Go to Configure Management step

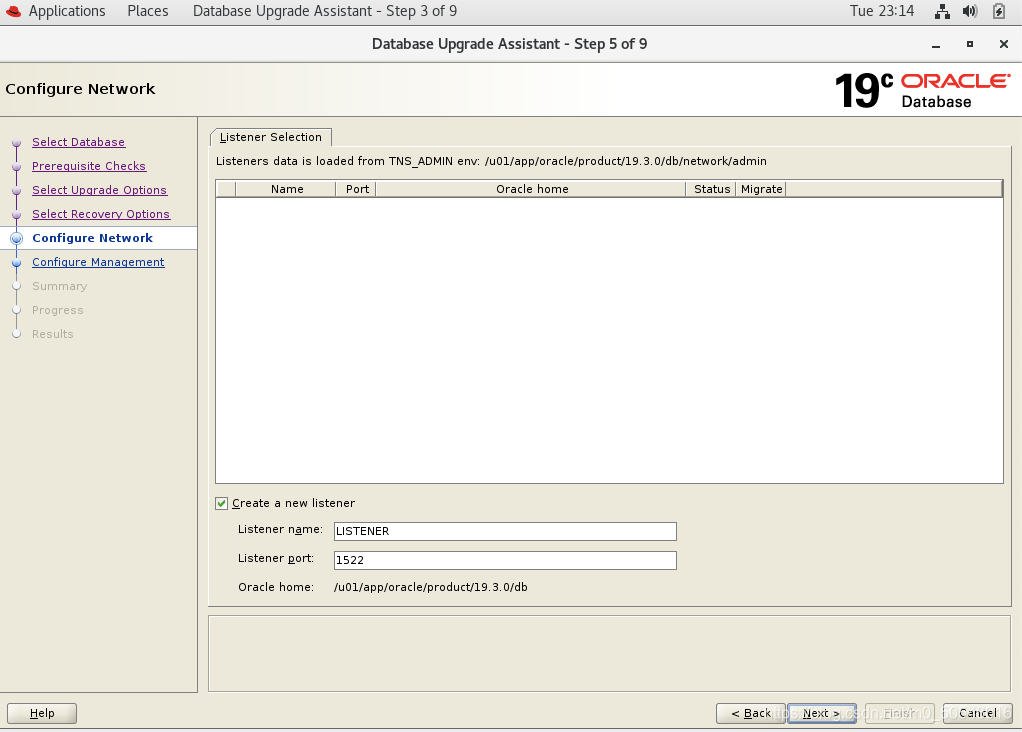point(98,262)
